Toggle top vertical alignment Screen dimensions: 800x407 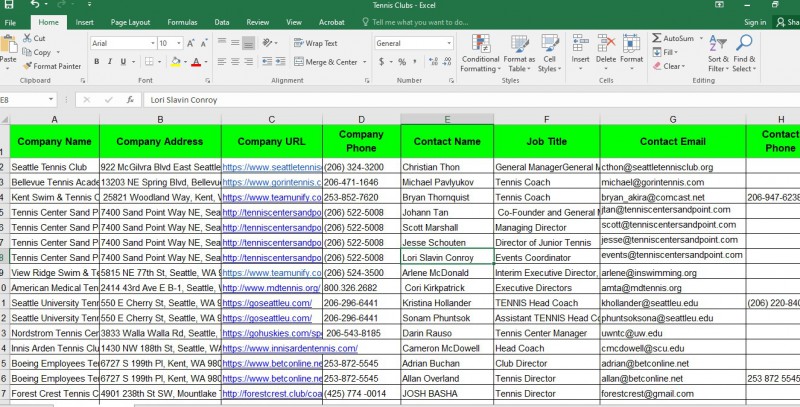click(221, 43)
